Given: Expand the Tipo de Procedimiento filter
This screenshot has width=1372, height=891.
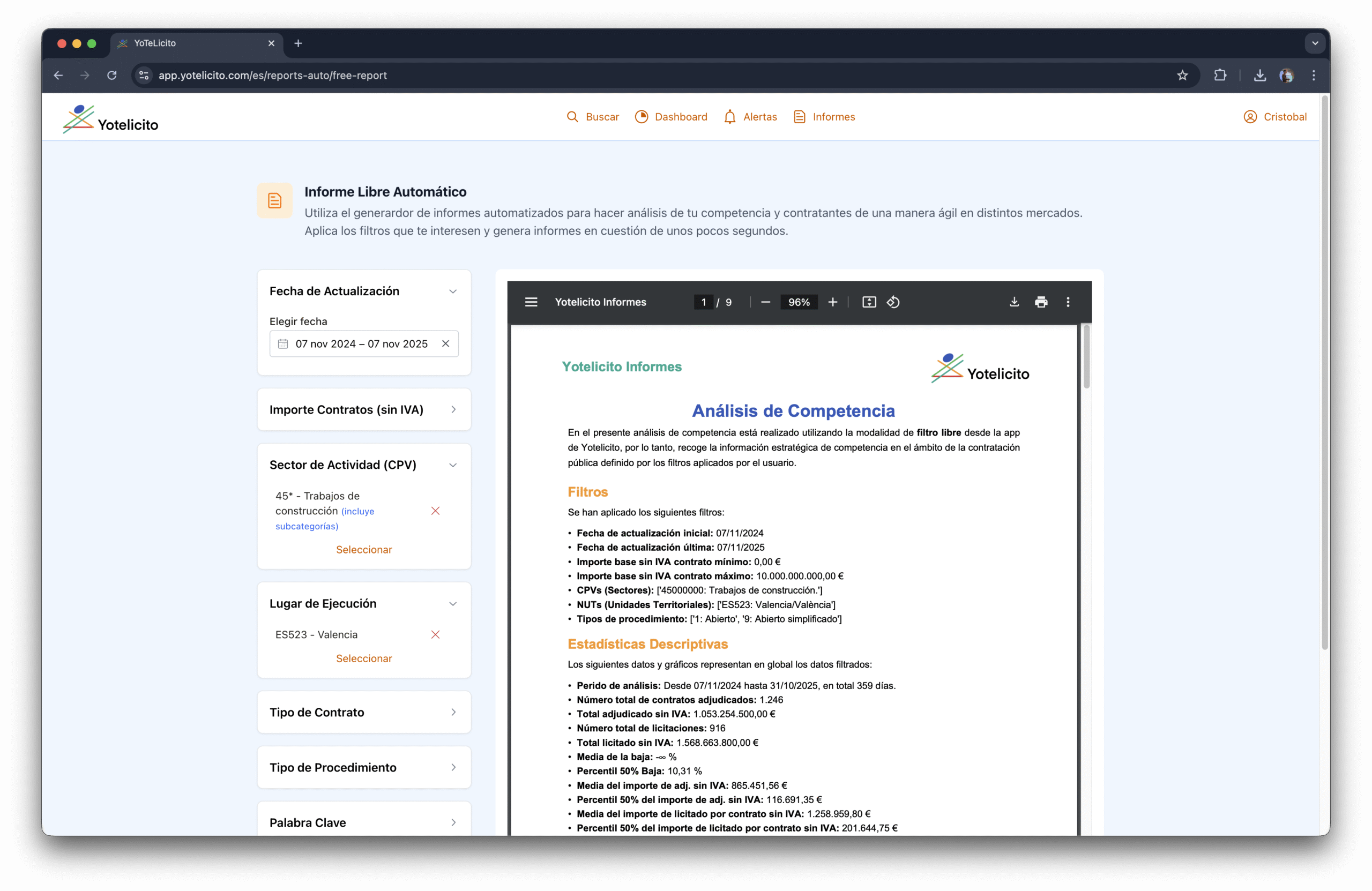Looking at the screenshot, I should pyautogui.click(x=452, y=767).
